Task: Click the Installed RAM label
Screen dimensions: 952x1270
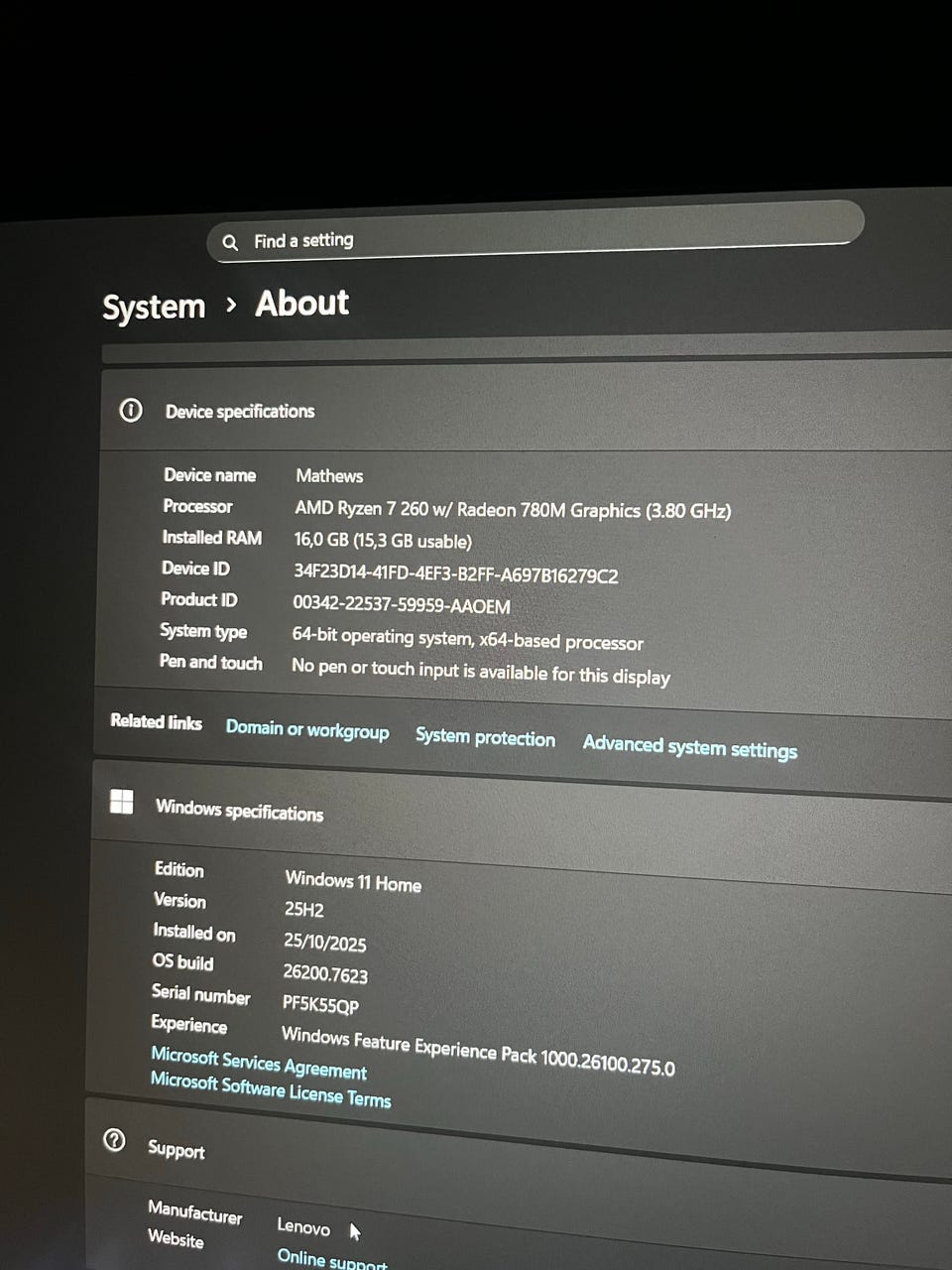Action: tap(211, 537)
